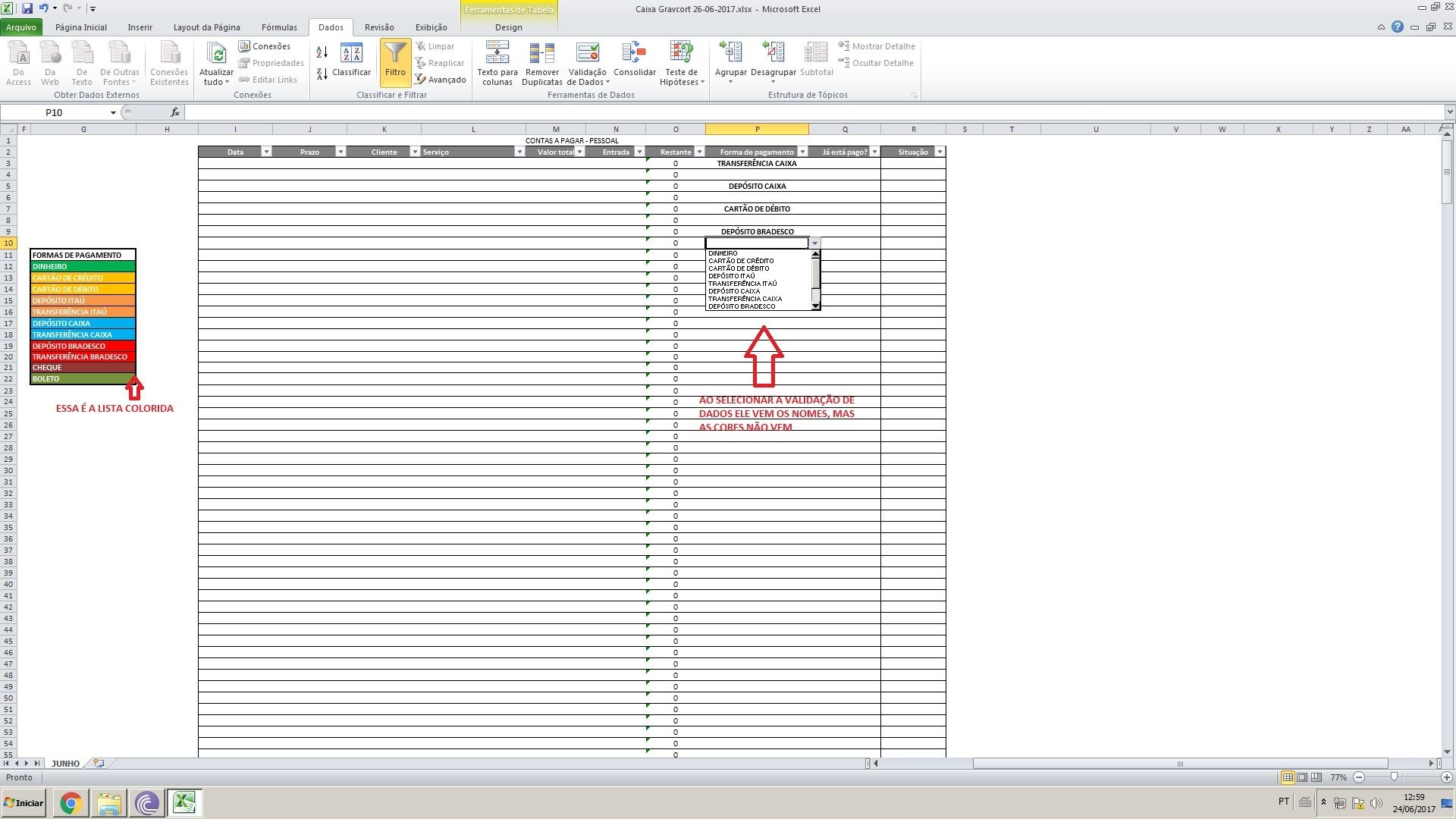Open the Restante column filter dropdown
The height and width of the screenshot is (819, 1456).
[699, 152]
